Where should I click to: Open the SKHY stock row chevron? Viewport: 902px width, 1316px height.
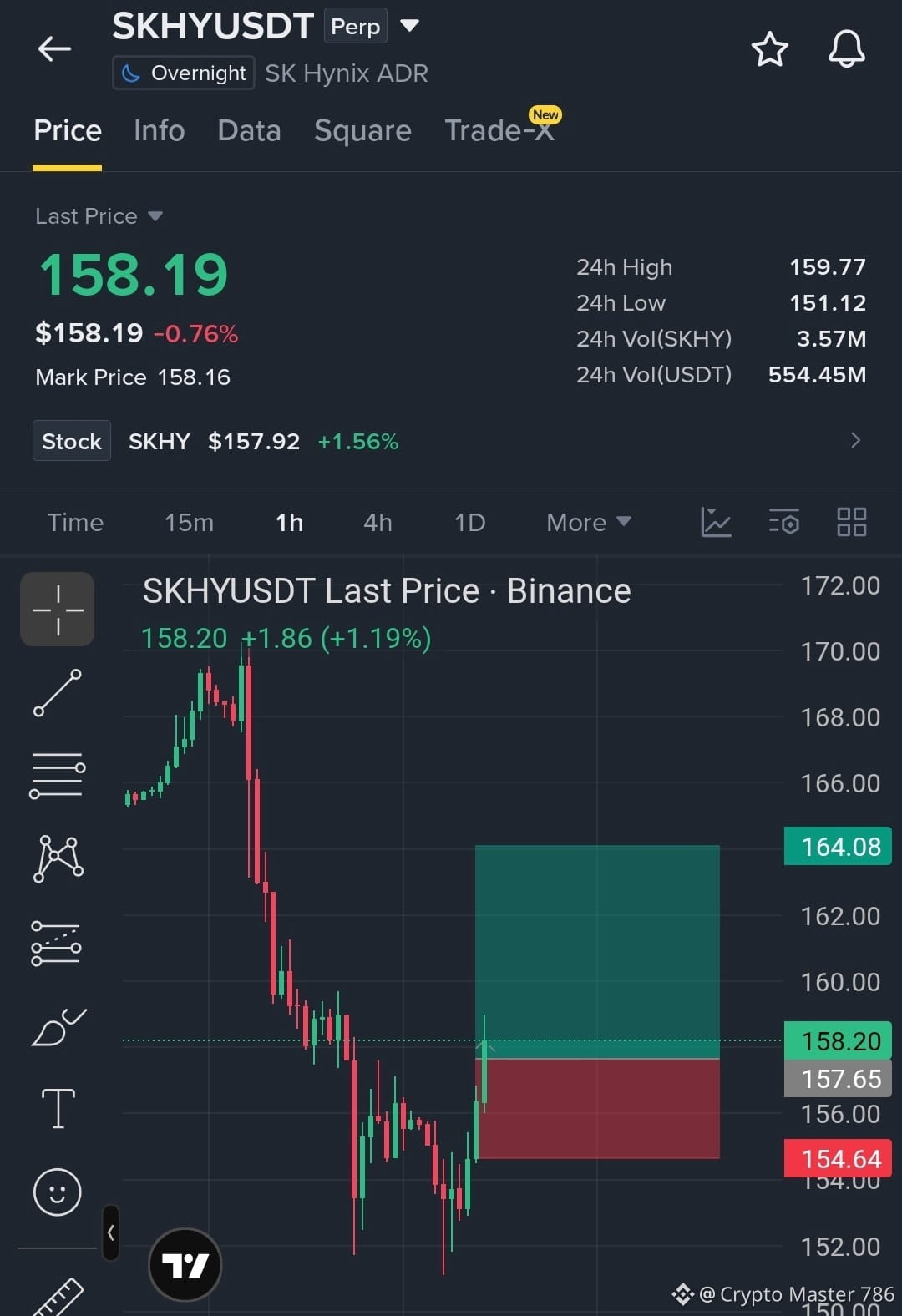855,440
